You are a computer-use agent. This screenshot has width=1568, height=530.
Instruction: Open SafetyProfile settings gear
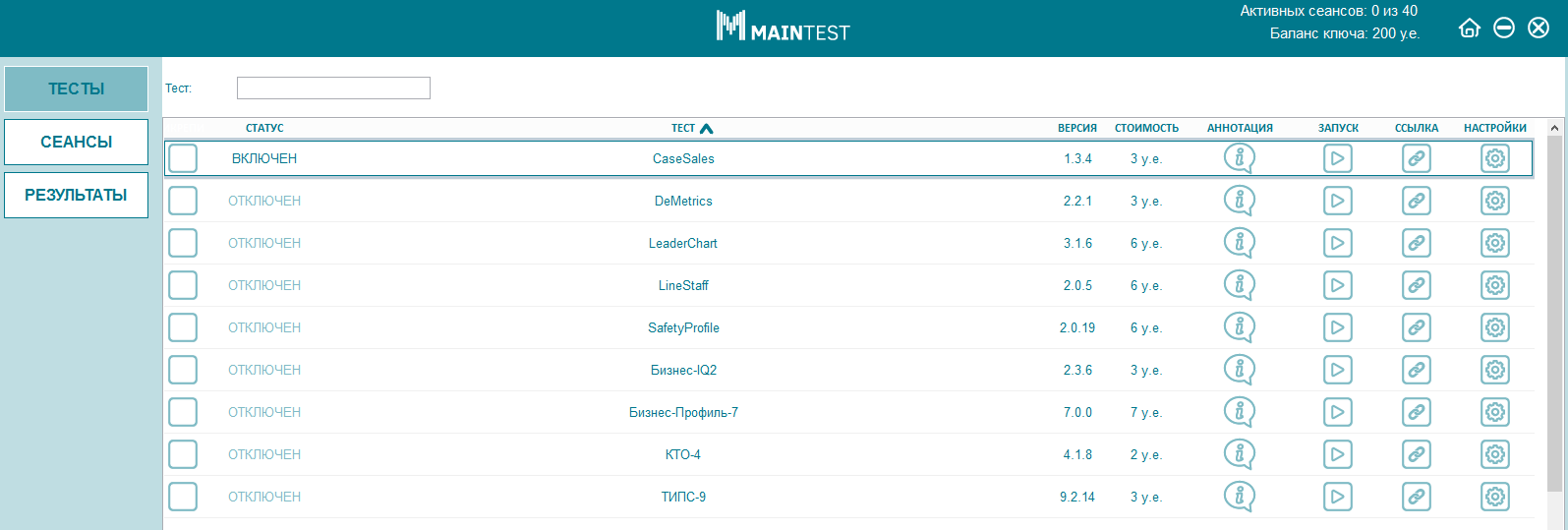[1494, 327]
